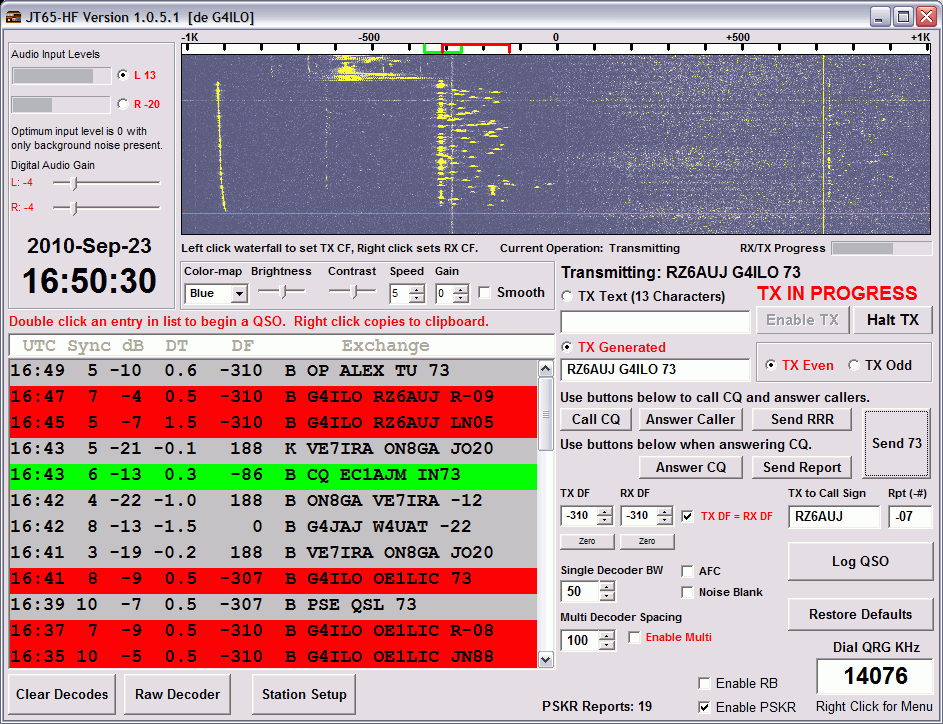Select the PSE QSL 73 row
943x724 pixels.
point(273,607)
